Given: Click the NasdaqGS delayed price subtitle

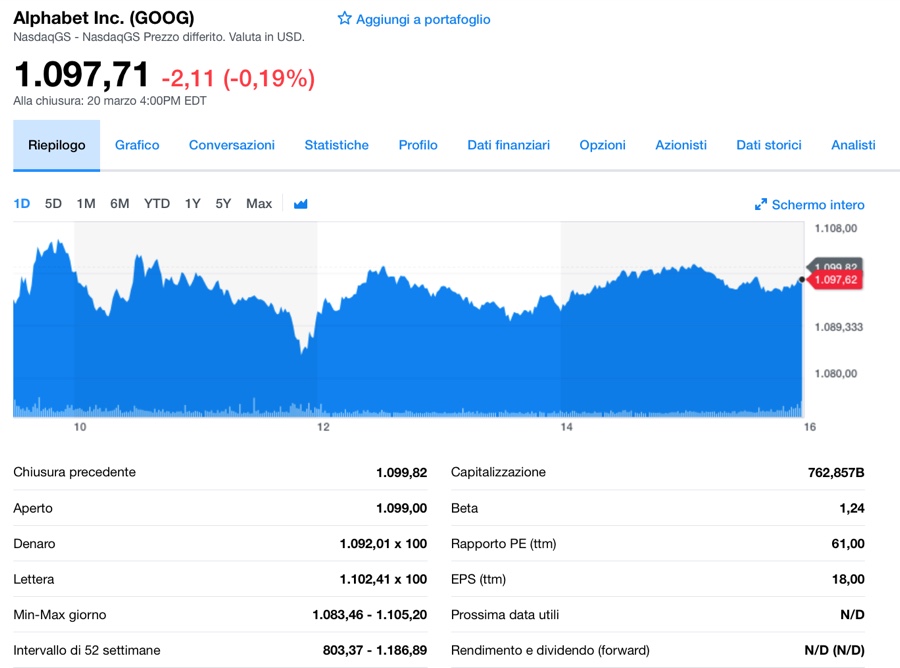Looking at the screenshot, I should pos(159,37).
